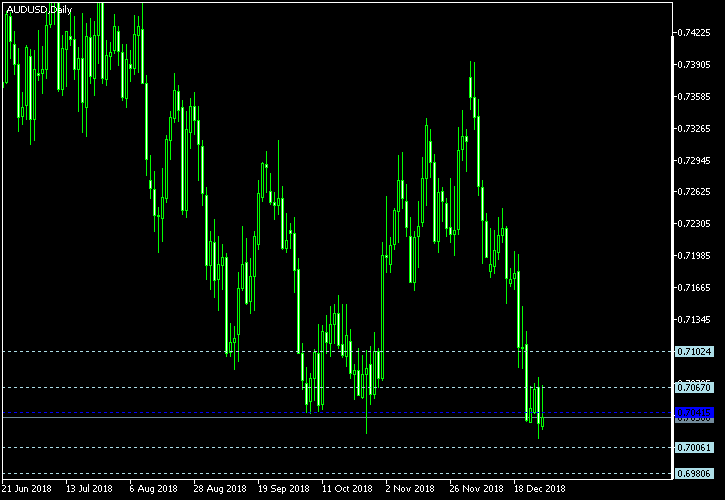Click the 13 Jul 2018 date label

[x=89, y=488]
